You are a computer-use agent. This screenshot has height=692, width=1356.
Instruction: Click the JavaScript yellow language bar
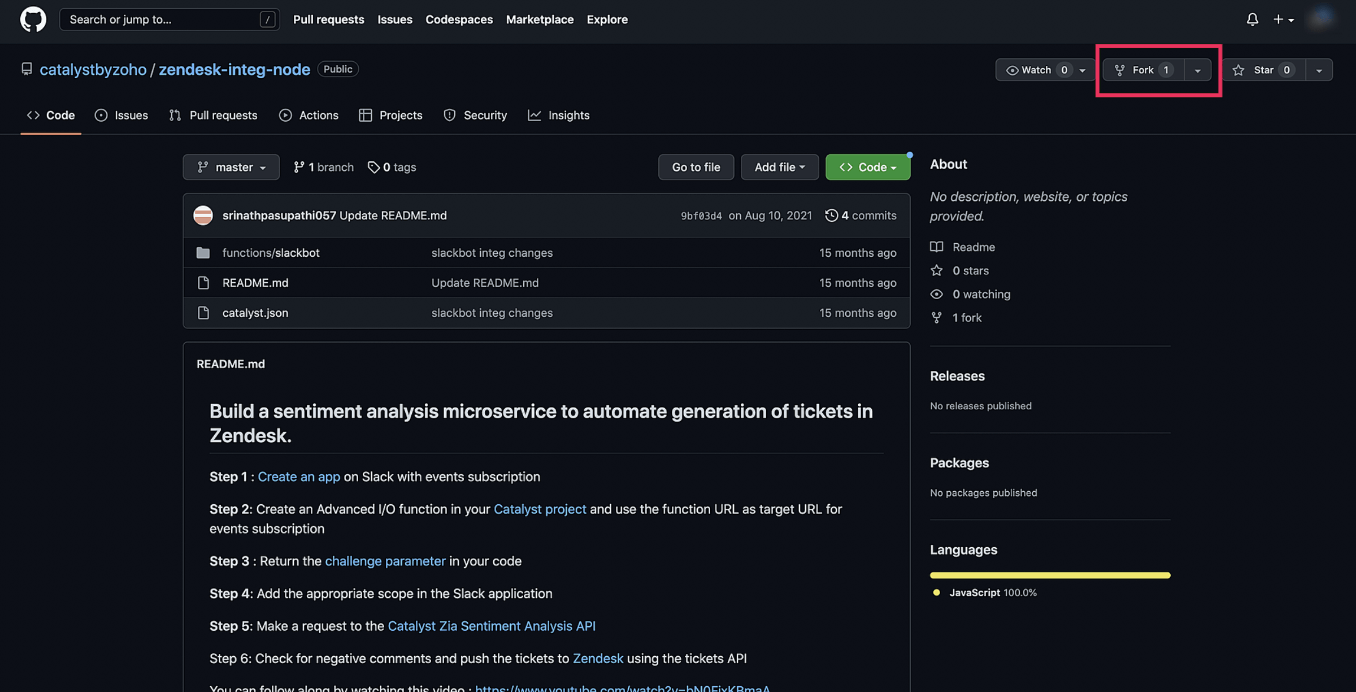[1049, 575]
